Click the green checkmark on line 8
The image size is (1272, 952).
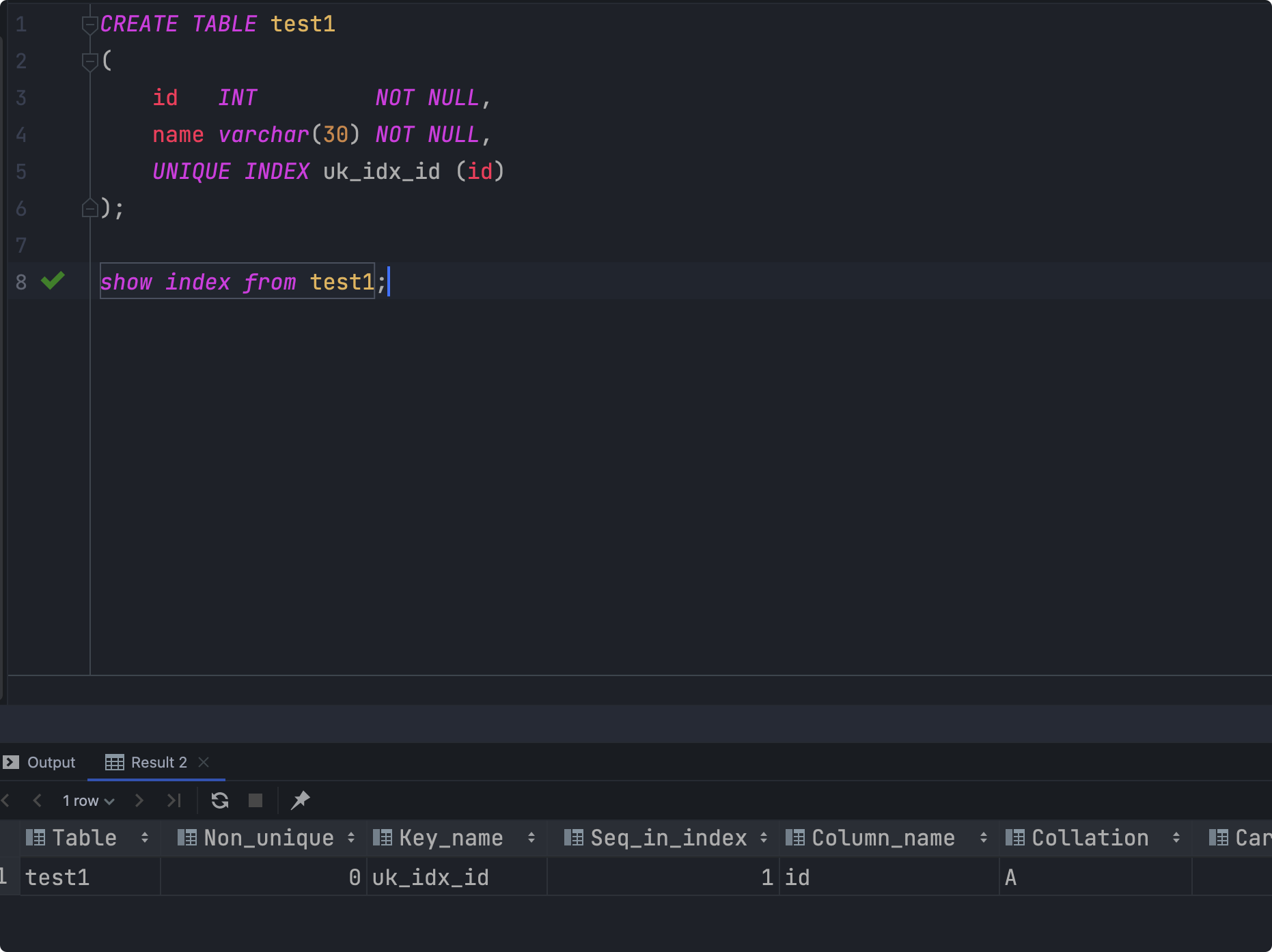click(53, 281)
